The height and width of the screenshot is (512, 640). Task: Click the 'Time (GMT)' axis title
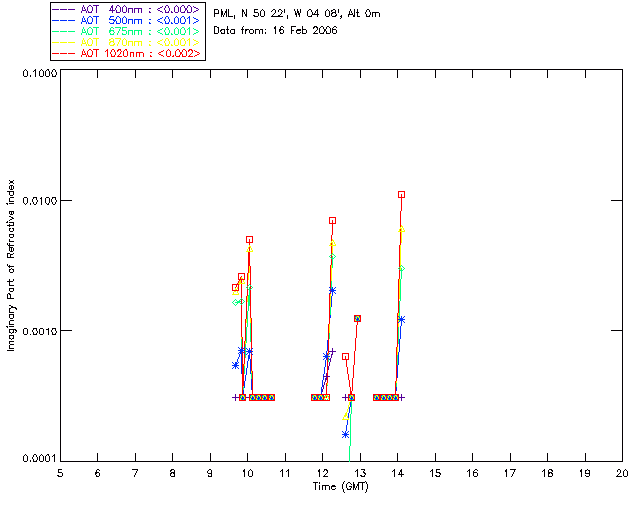pyautogui.click(x=340, y=487)
